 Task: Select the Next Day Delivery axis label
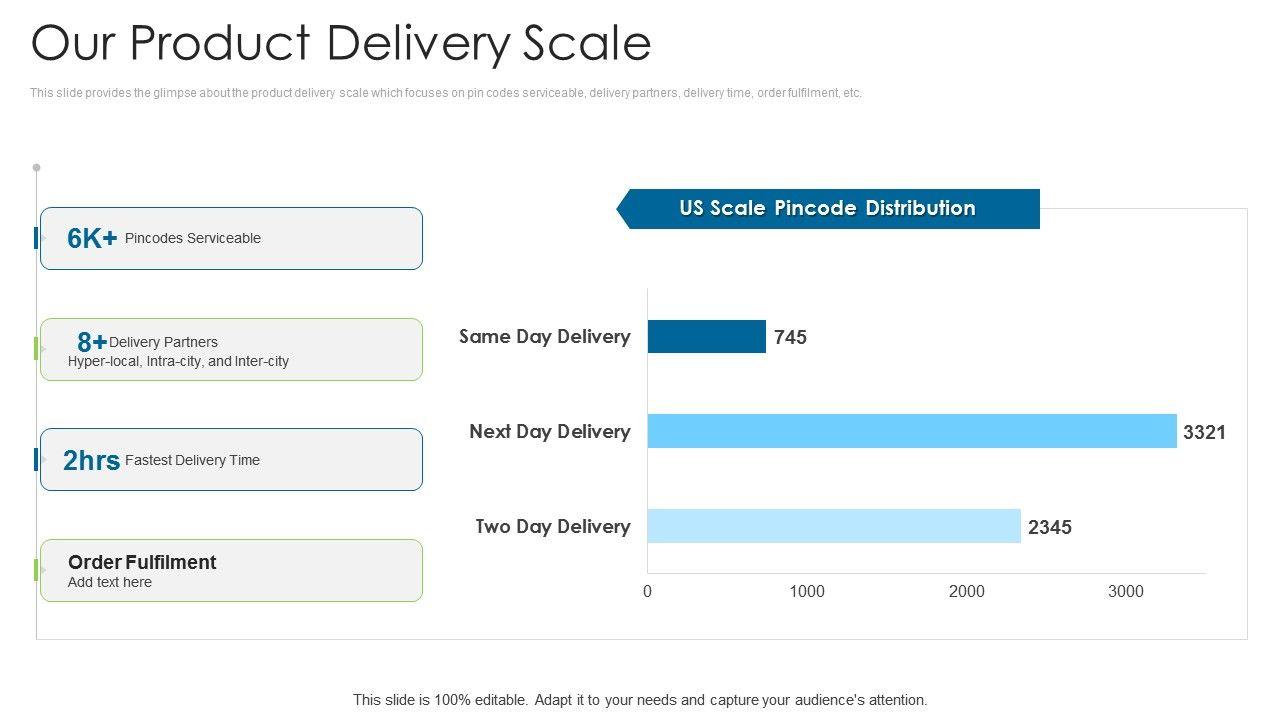(x=550, y=432)
